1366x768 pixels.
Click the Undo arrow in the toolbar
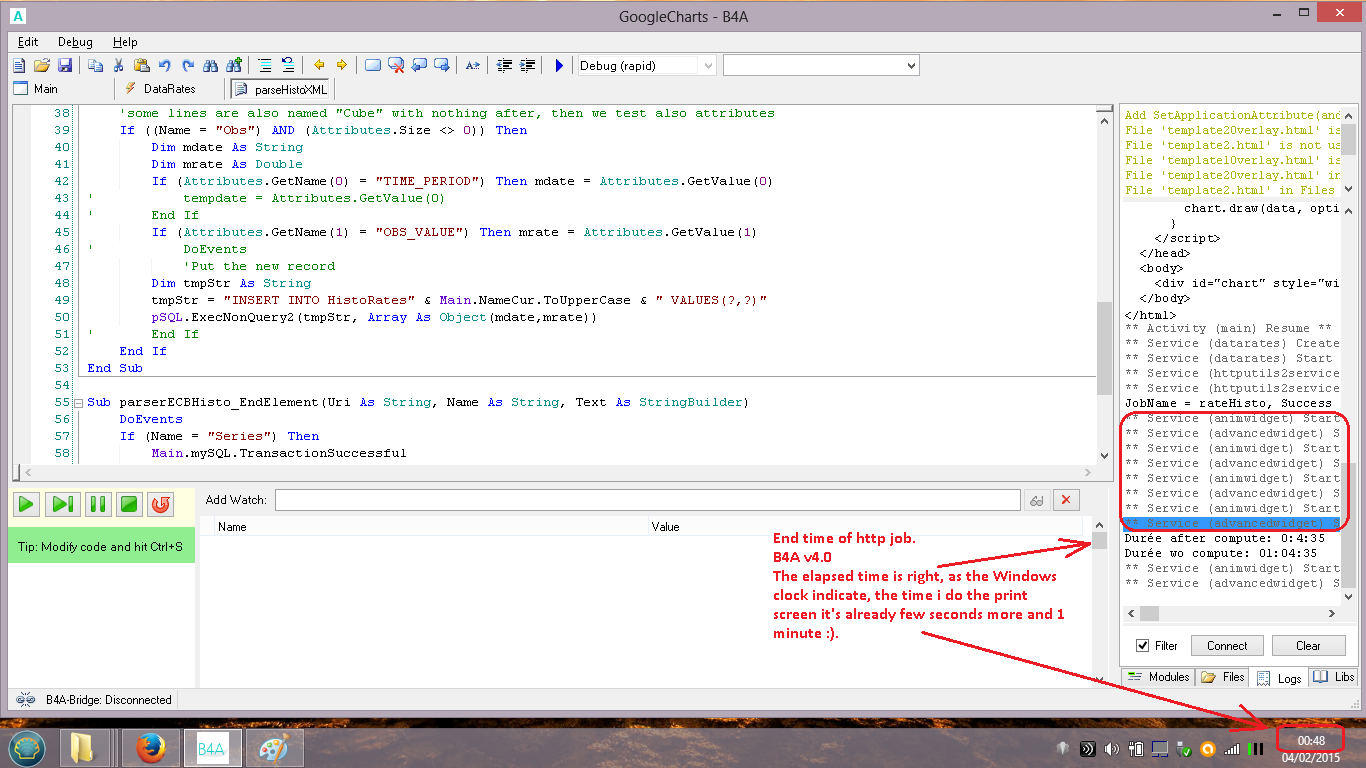pos(165,66)
